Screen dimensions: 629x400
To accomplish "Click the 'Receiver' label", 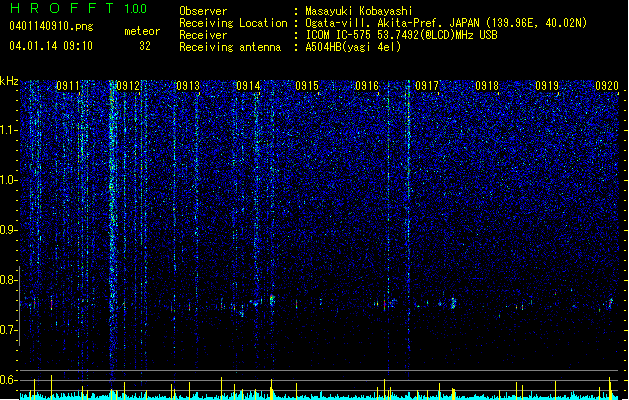I will point(203,35).
